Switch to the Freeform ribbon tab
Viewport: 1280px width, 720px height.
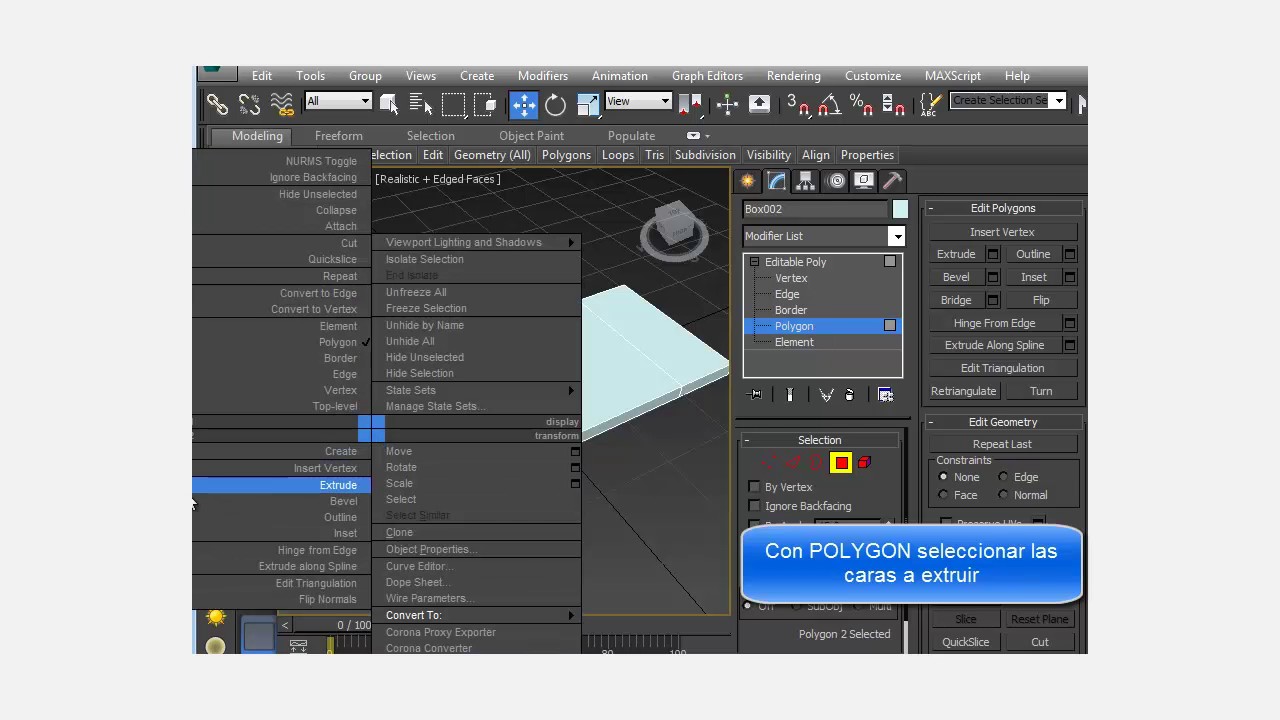(x=338, y=136)
